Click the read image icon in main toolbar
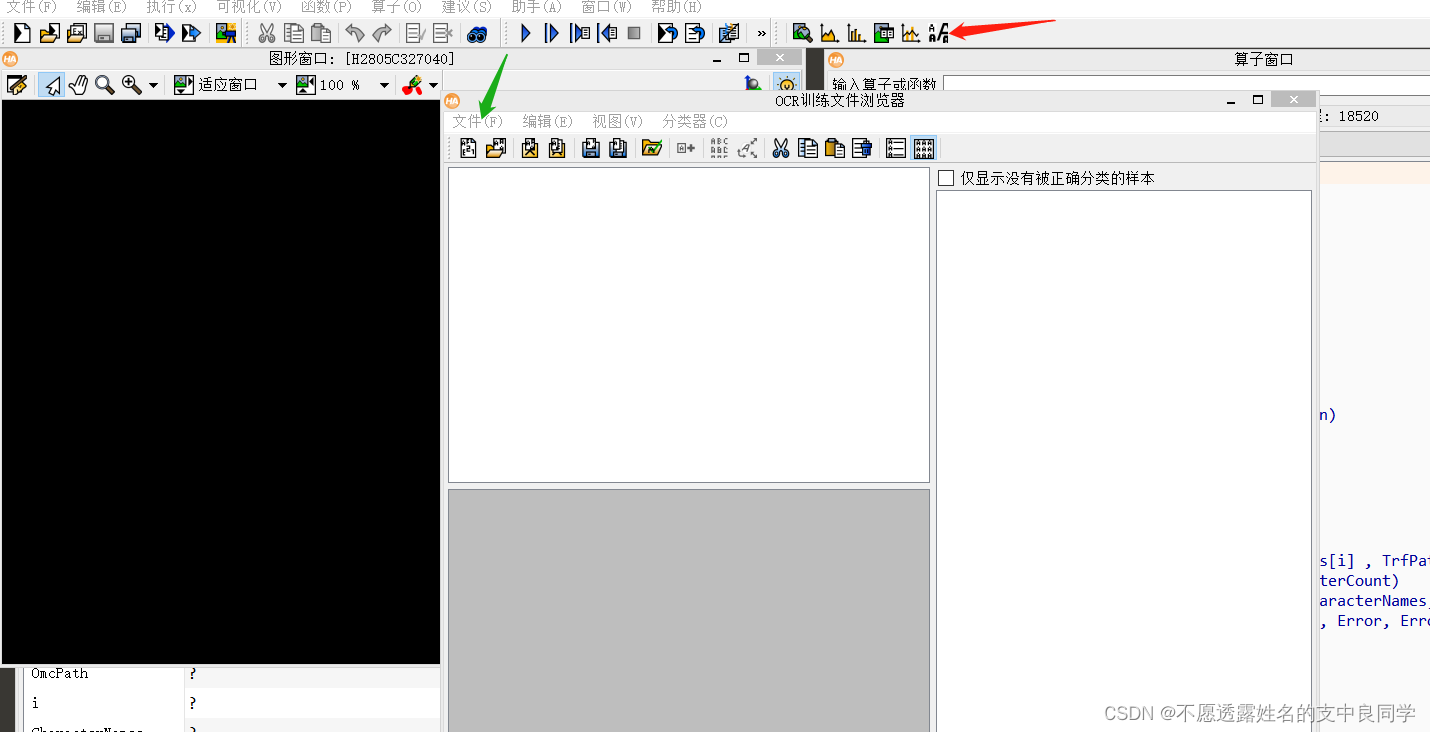 (x=226, y=33)
